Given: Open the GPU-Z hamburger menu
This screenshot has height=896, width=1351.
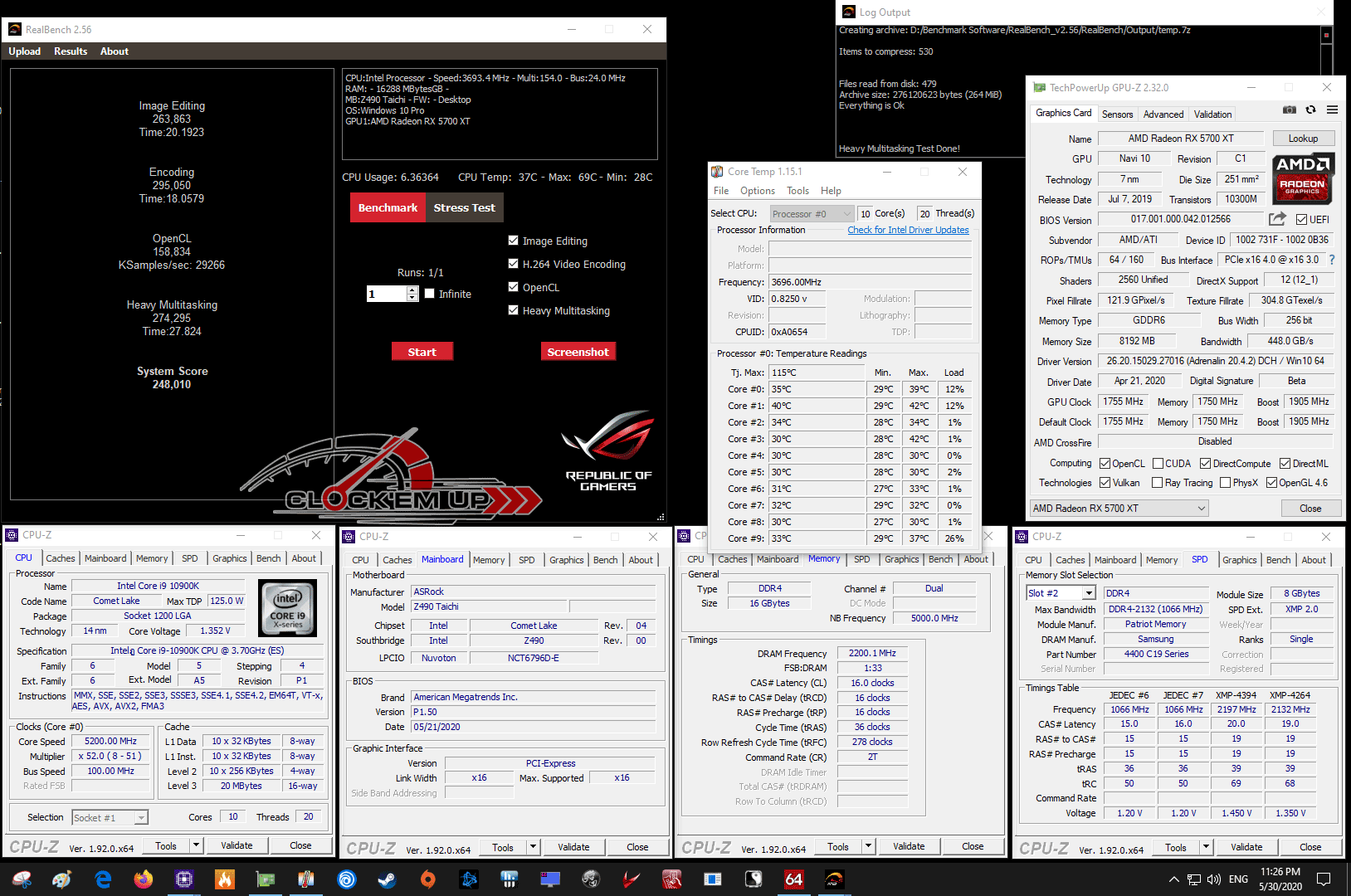Looking at the screenshot, I should (1332, 110).
